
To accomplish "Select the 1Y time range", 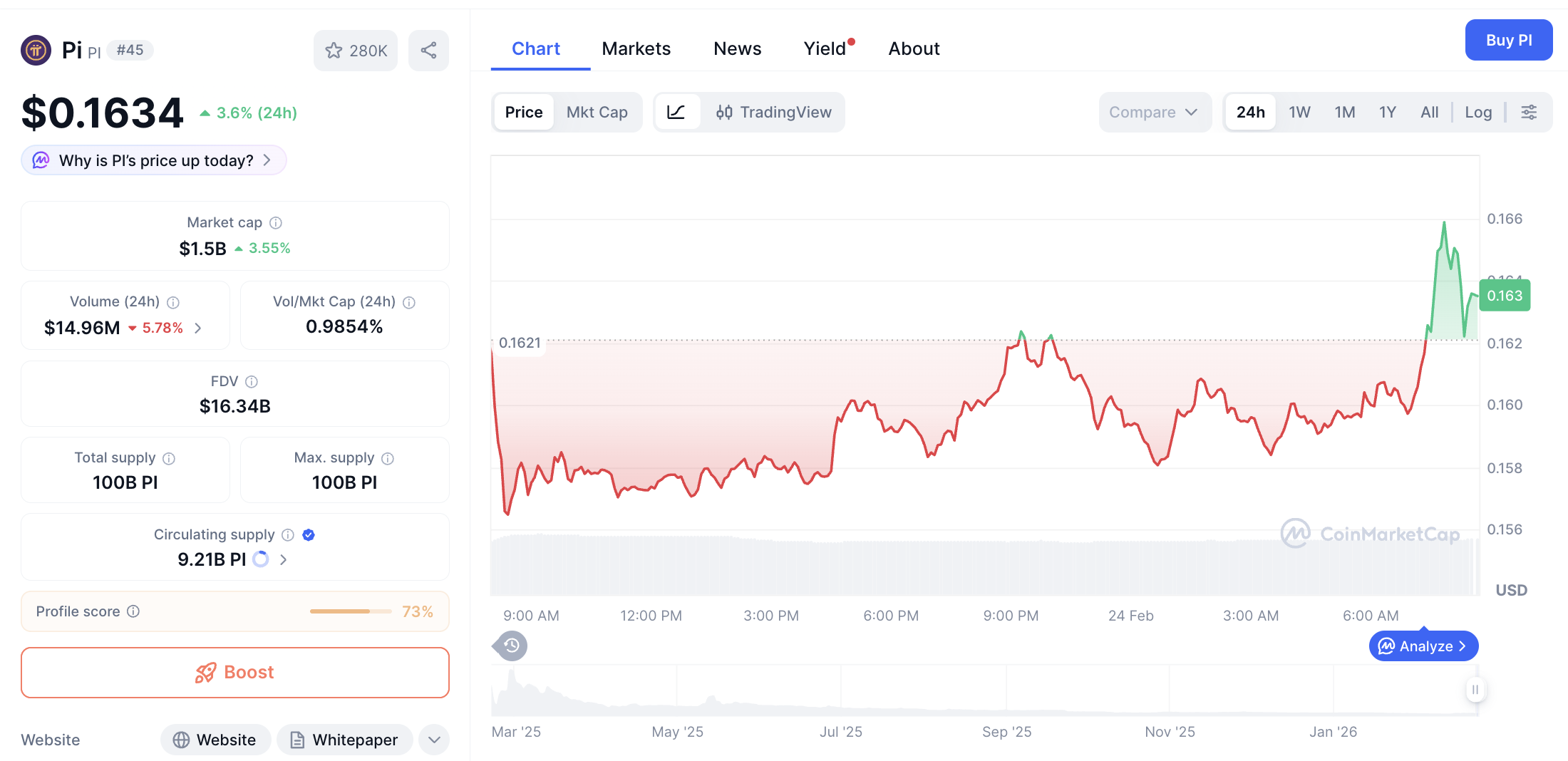I will [1388, 112].
